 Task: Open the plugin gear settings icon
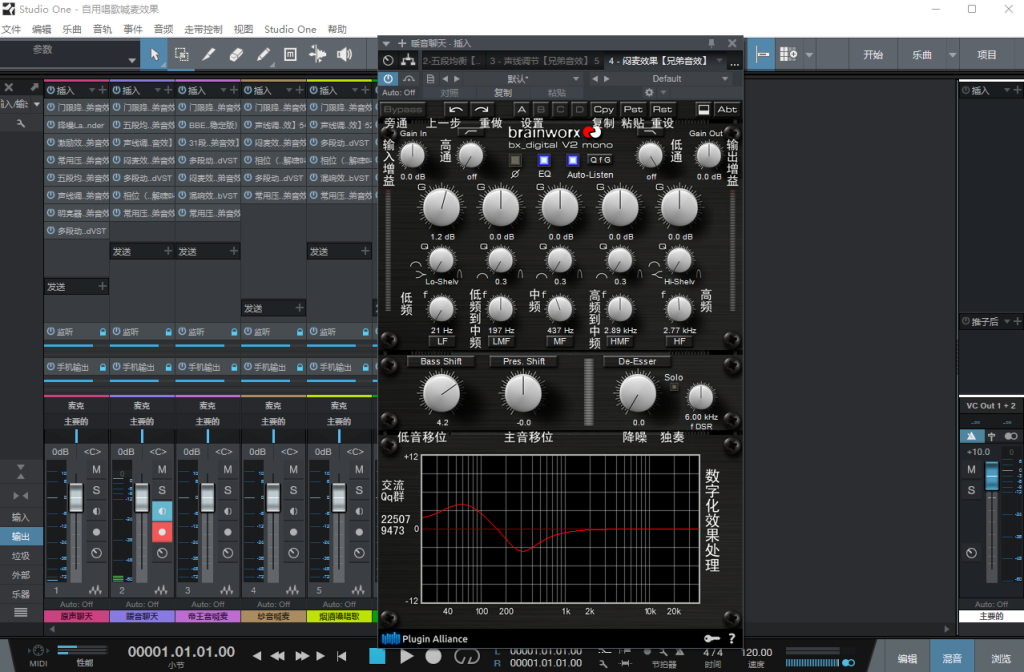tap(648, 93)
